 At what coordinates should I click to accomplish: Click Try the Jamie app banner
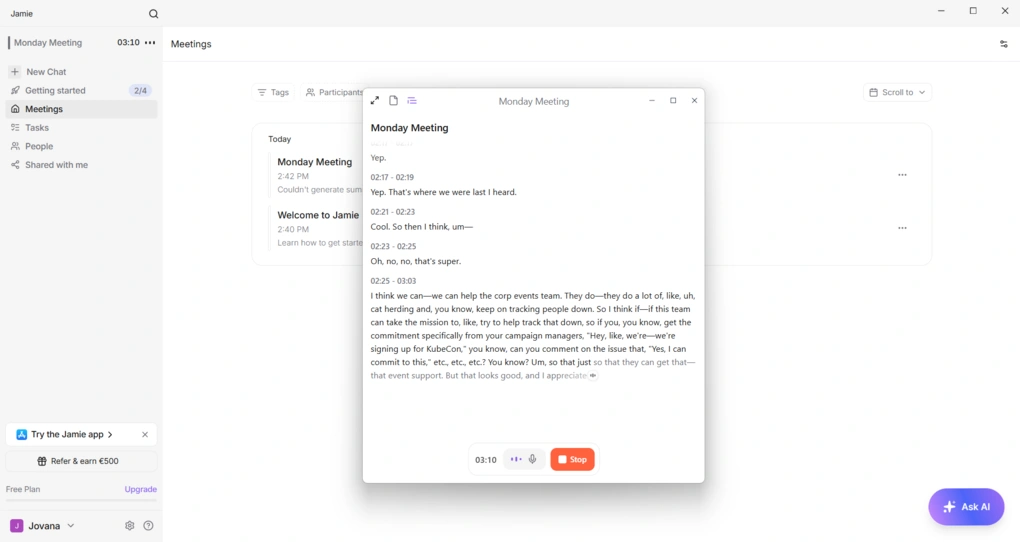[x=72, y=434]
